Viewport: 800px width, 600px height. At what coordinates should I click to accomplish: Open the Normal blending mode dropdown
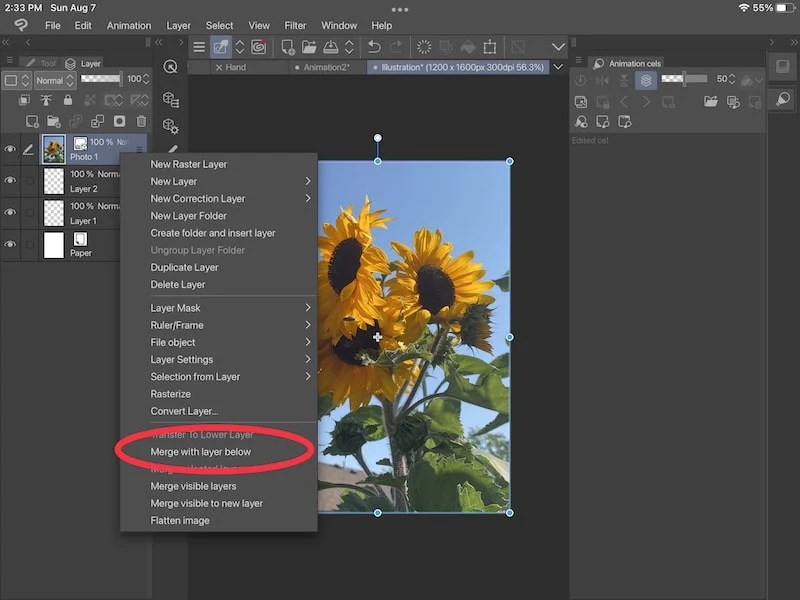[x=52, y=79]
